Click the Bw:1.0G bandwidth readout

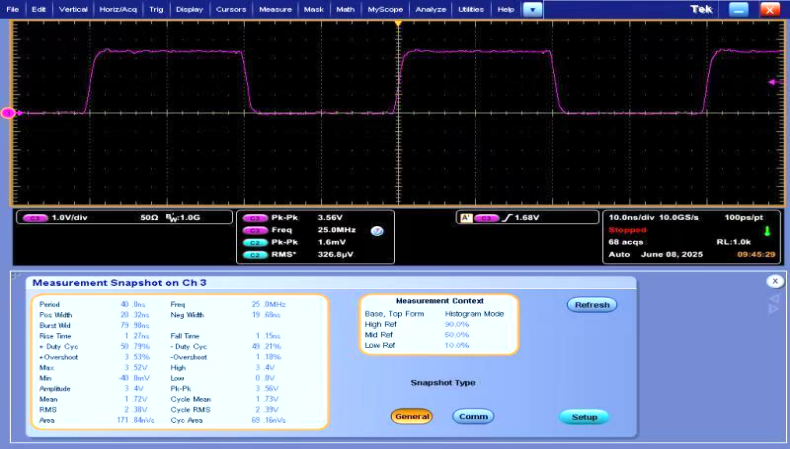[x=183, y=218]
